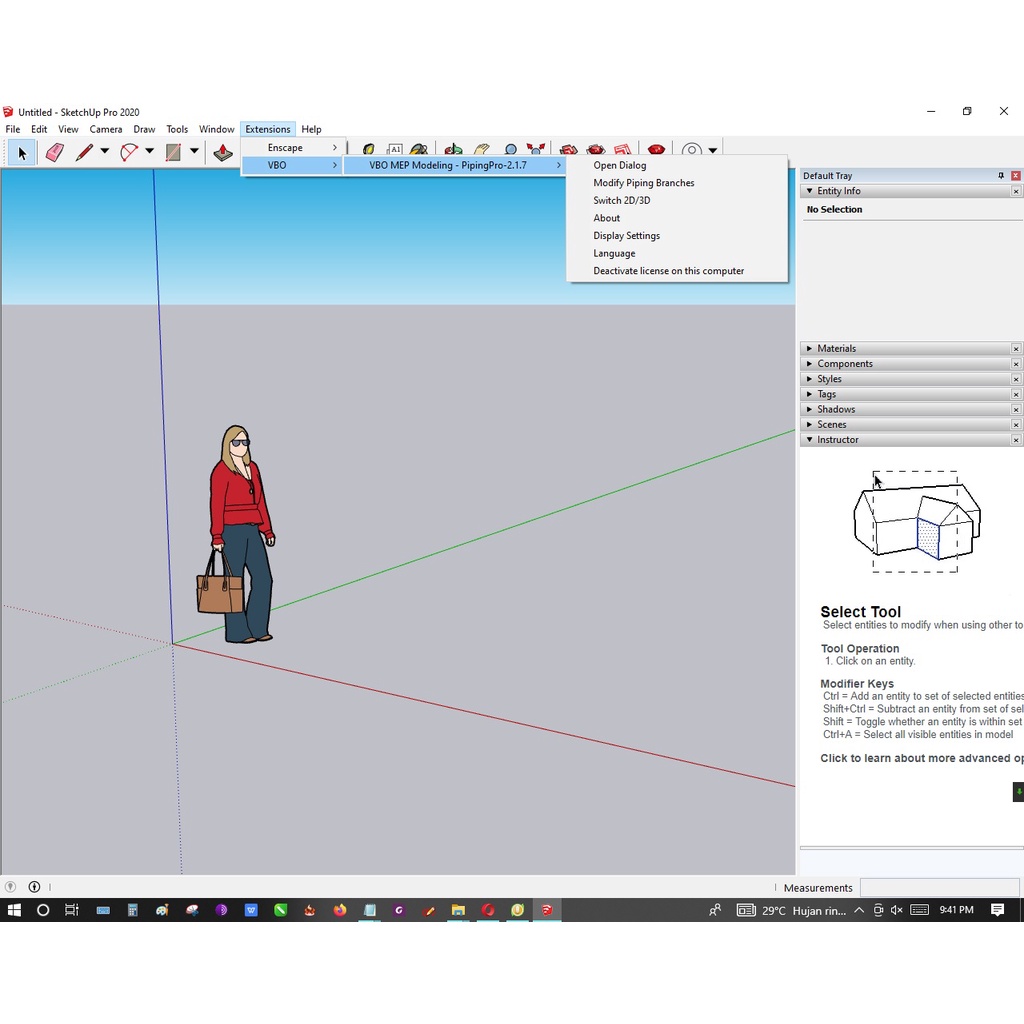Screen dimensions: 1024x1024
Task: Dismiss the Instructor panel with its close box
Action: 1016,439
